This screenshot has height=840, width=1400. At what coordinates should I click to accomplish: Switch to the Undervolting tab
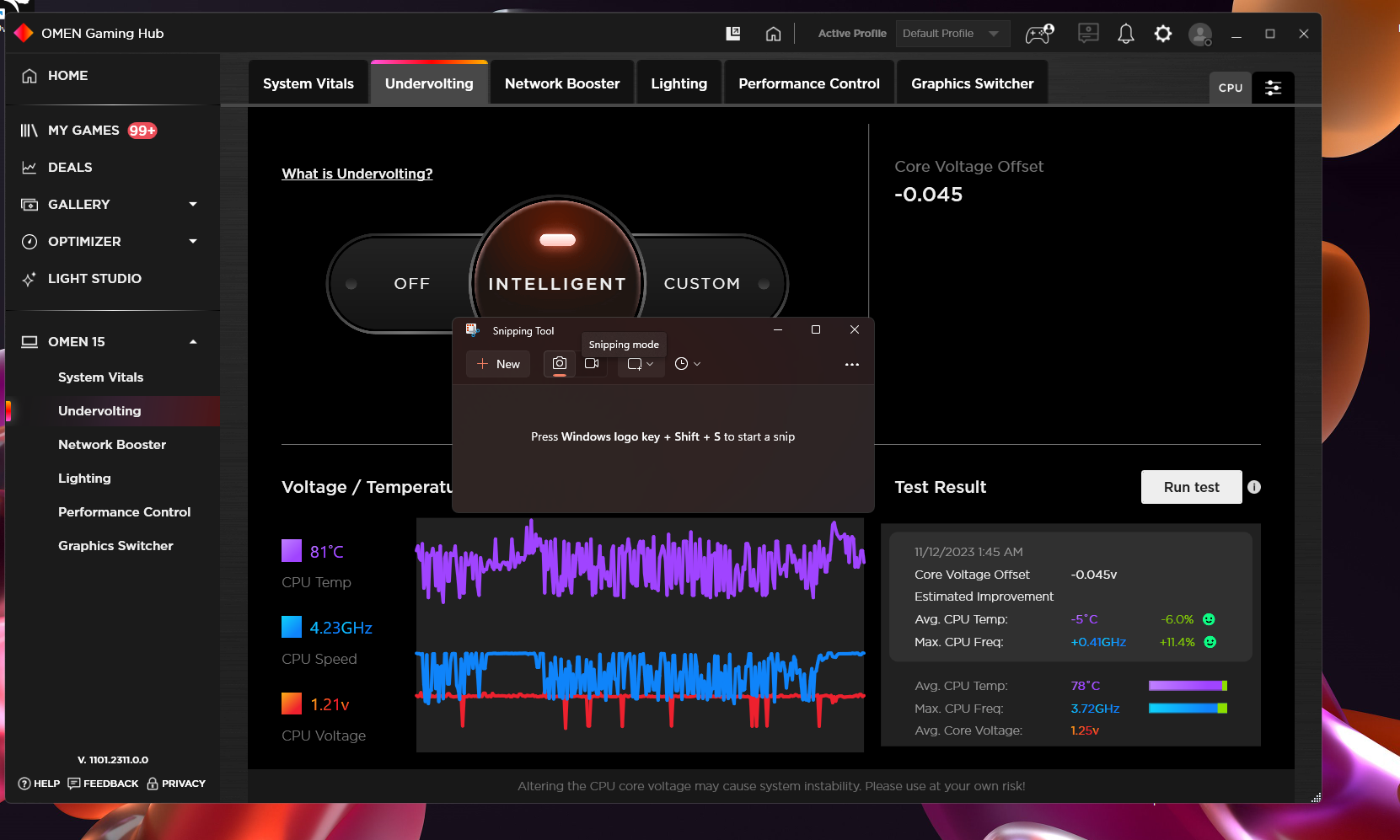429,83
